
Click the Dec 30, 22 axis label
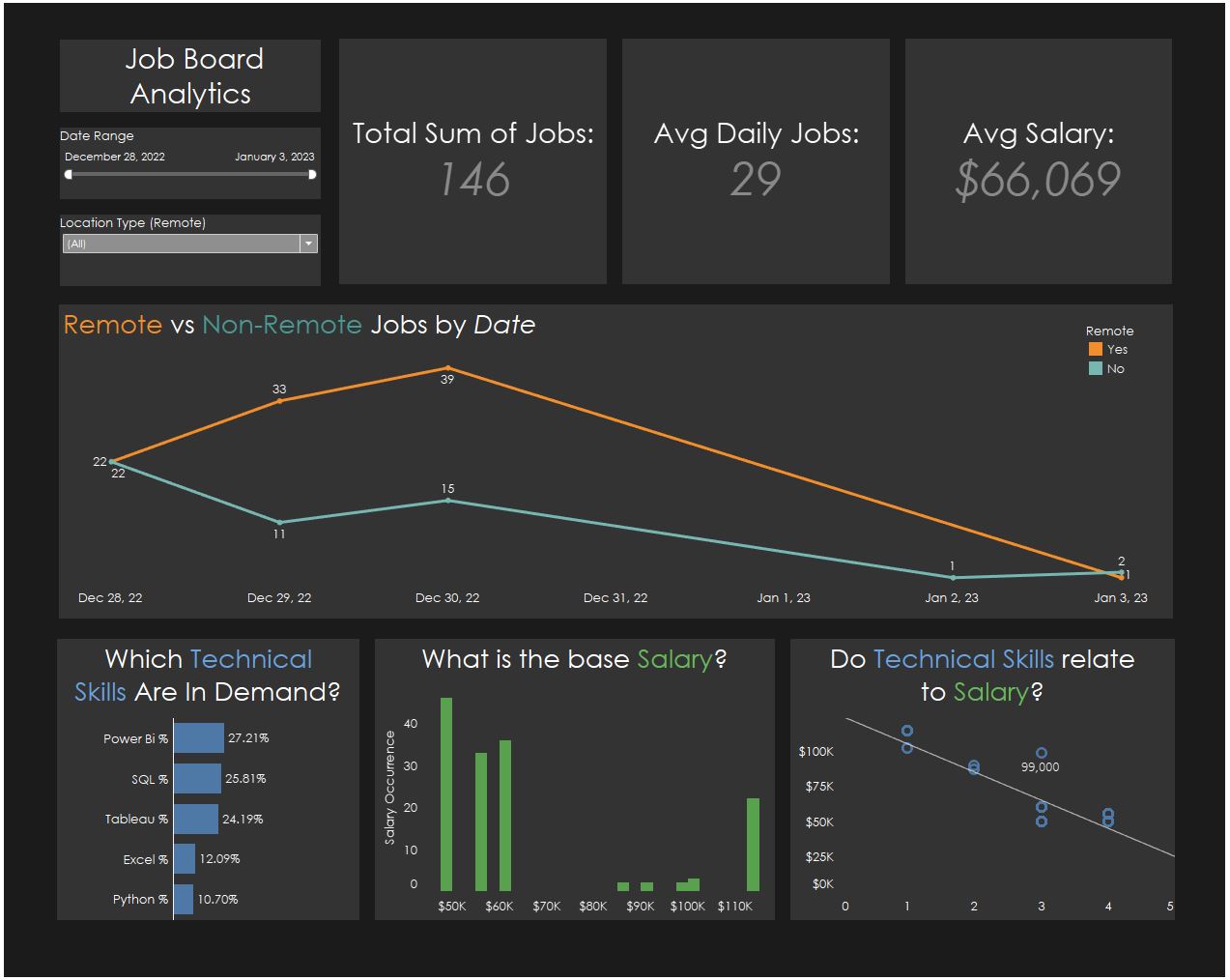[447, 597]
